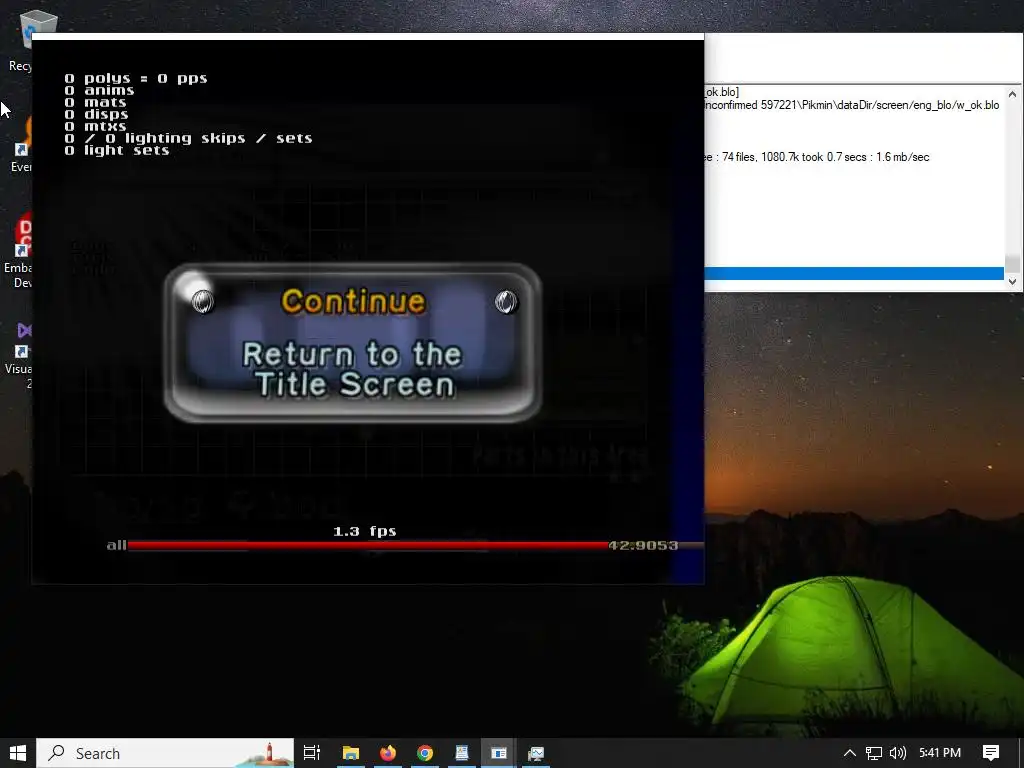Viewport: 1024px width, 768px height.
Task: Click the red 'all' timing bar
Action: [x=368, y=545]
